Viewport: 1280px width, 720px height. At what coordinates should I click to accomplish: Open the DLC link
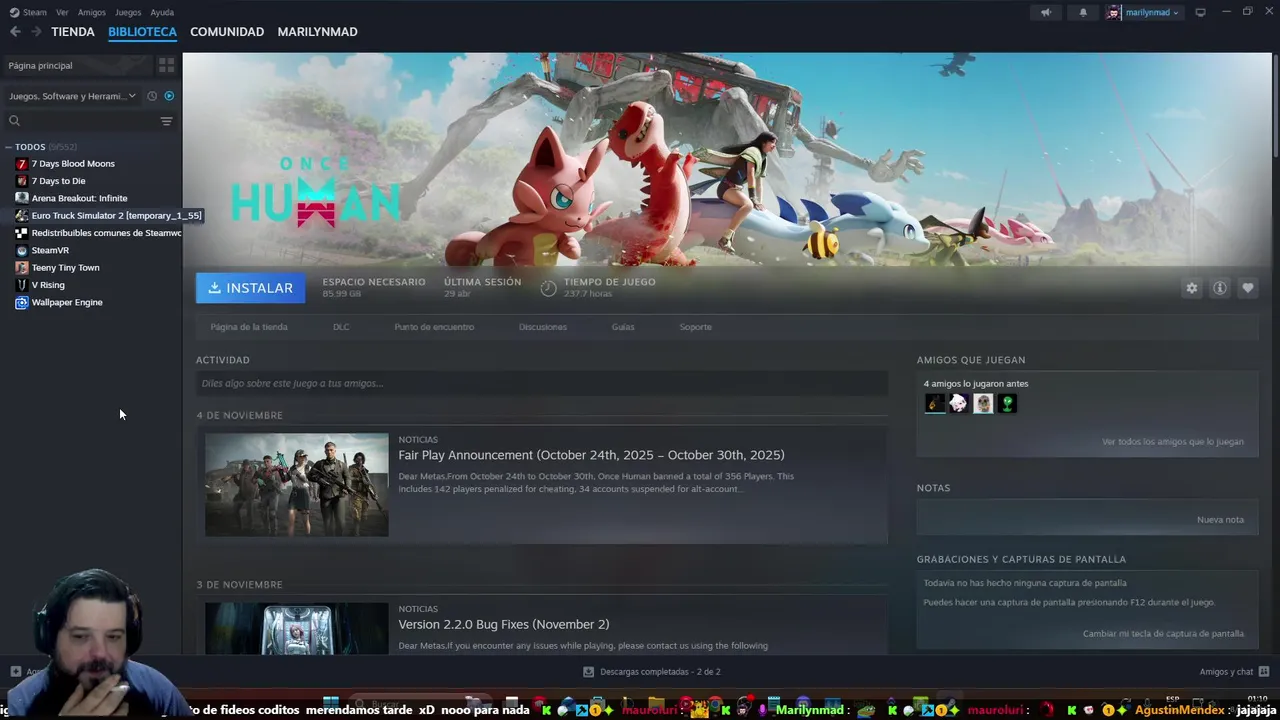coord(341,327)
